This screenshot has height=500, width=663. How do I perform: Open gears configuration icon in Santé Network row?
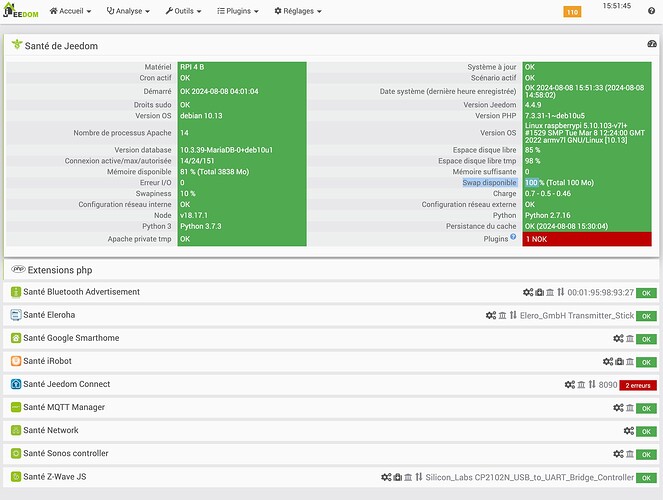pos(629,431)
